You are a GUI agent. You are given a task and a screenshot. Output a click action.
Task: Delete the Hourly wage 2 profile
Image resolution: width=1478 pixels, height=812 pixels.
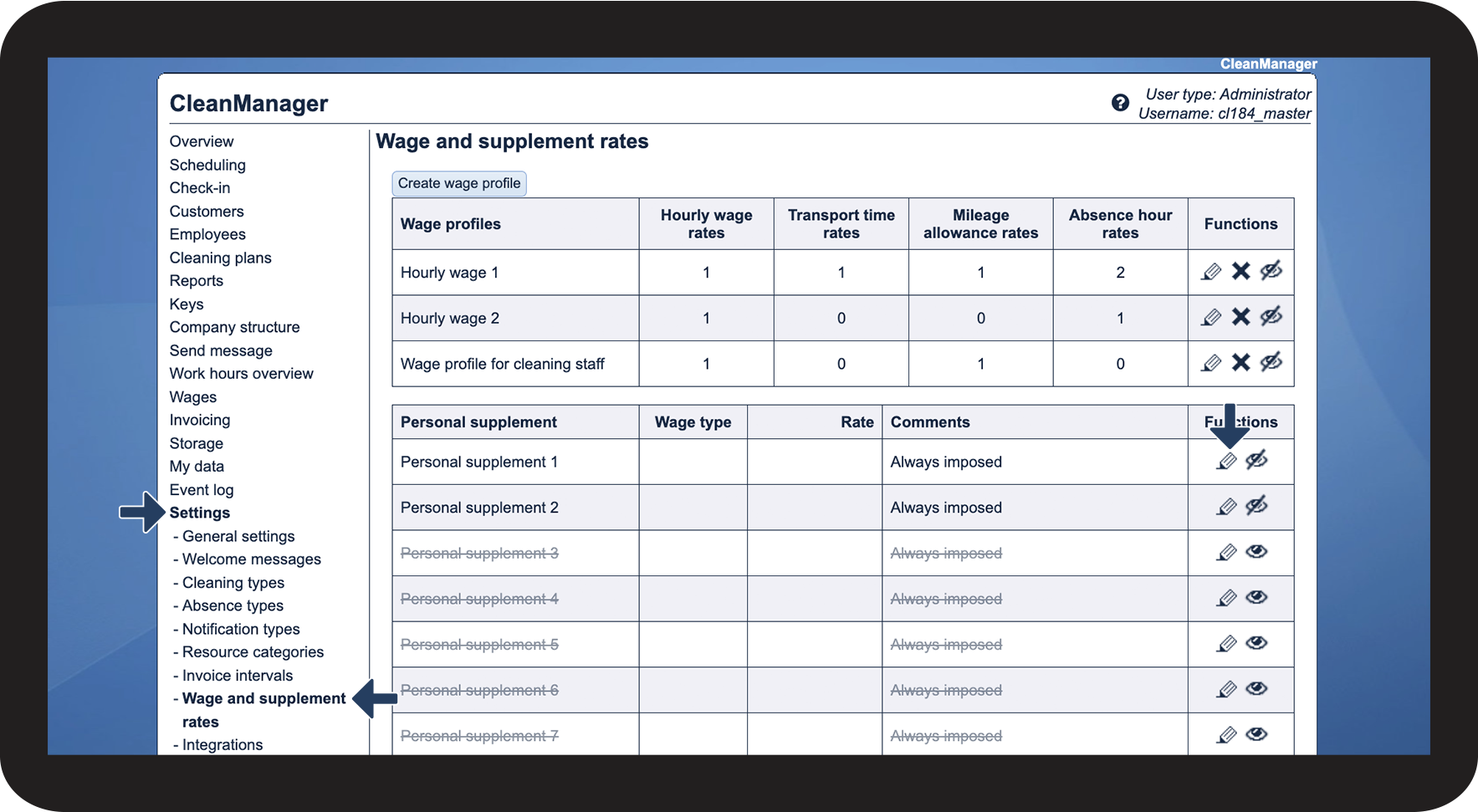coord(1241,318)
